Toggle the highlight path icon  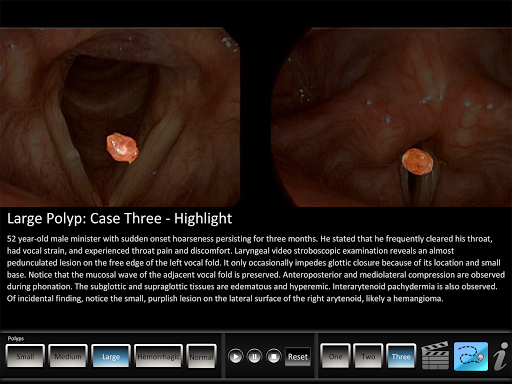click(471, 356)
